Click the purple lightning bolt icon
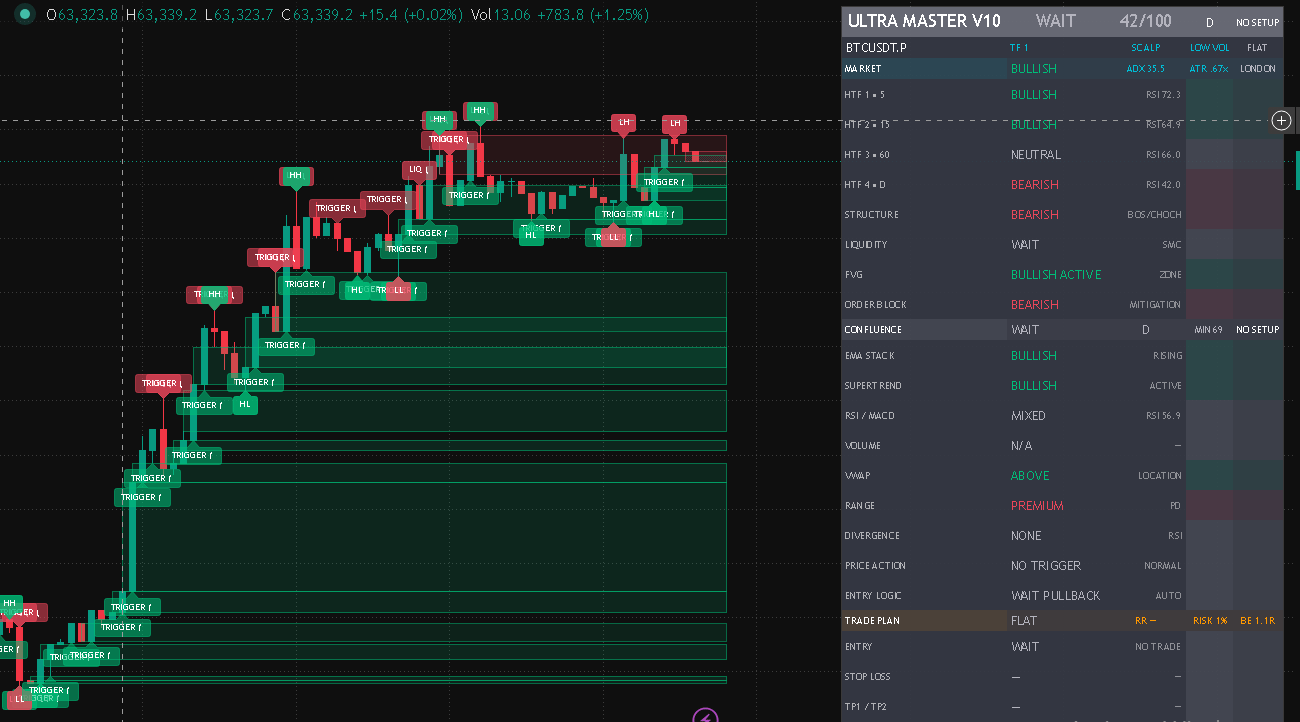Screen dimensions: 1300x722 point(707,716)
